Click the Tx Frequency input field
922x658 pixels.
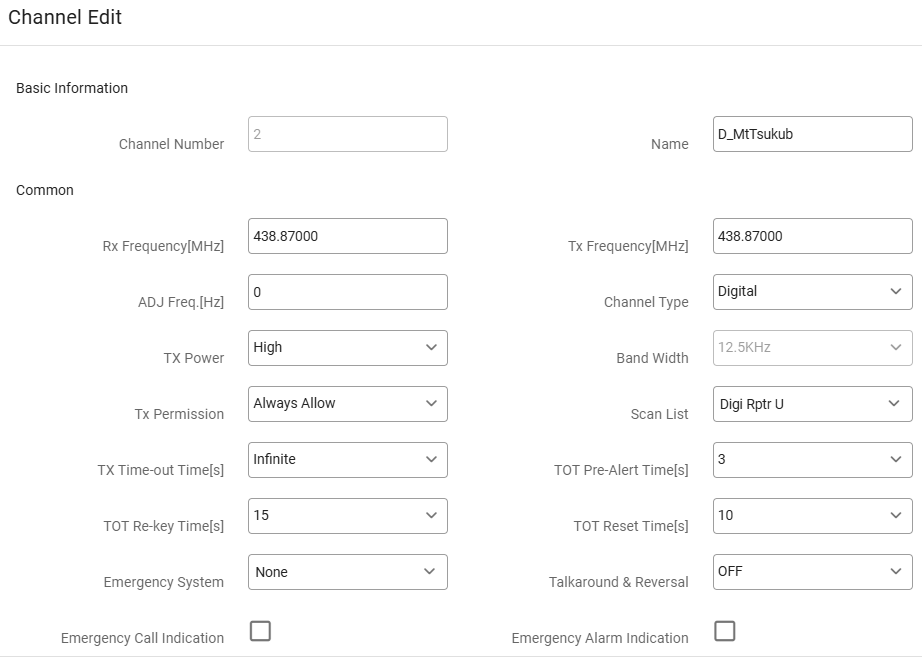812,236
